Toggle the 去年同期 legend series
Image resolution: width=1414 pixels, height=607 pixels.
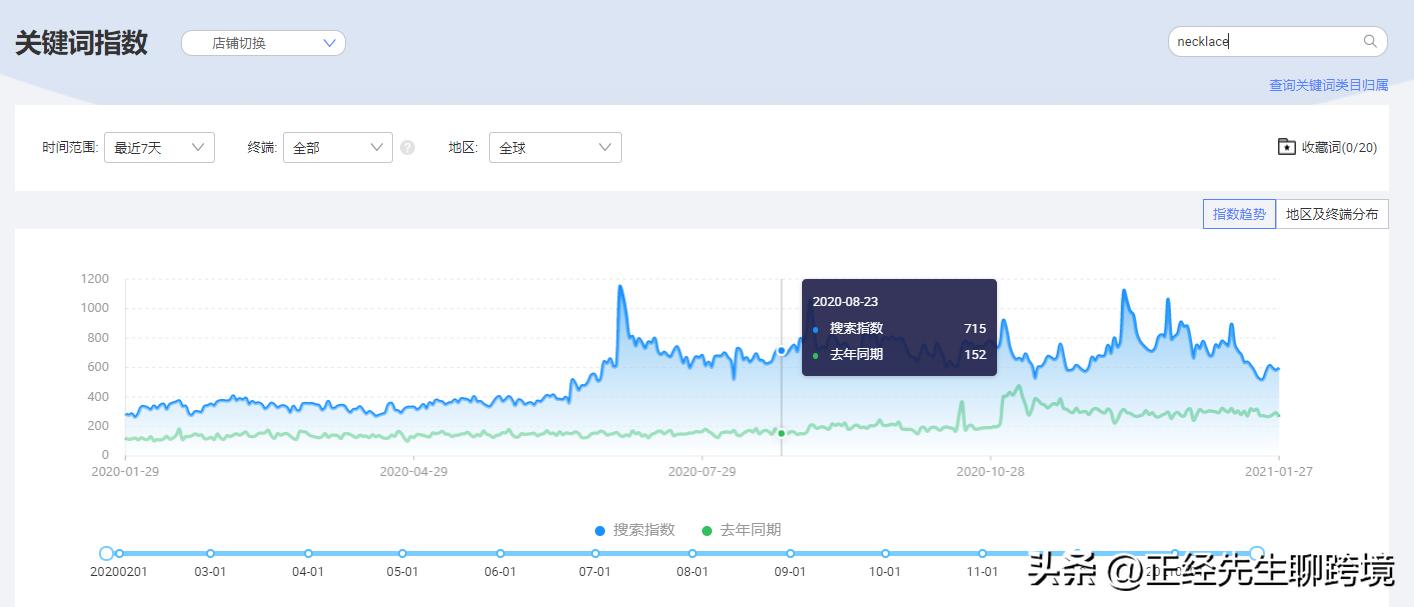point(741,530)
